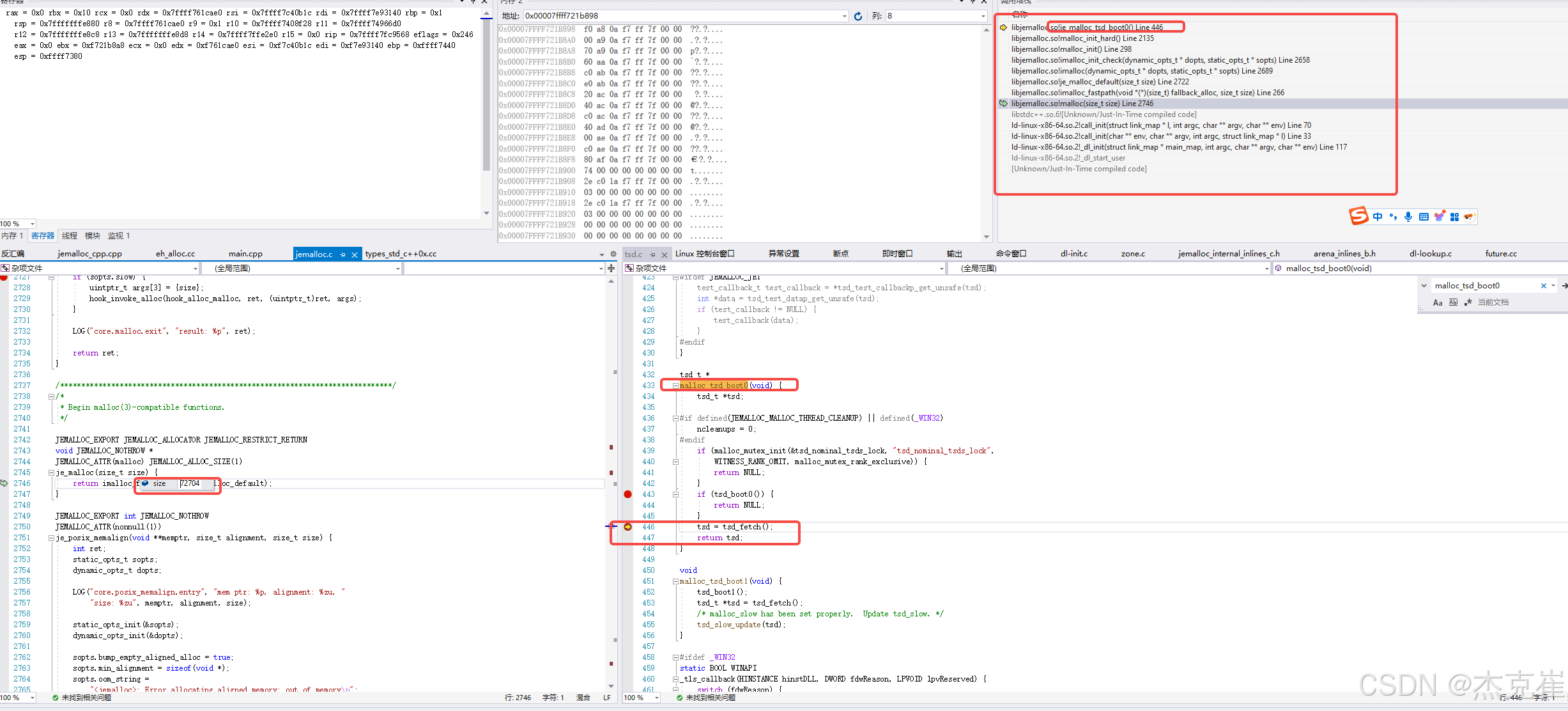Toggle Match Whole Word in find box
This screenshot has width=1568, height=711.
[x=1453, y=302]
